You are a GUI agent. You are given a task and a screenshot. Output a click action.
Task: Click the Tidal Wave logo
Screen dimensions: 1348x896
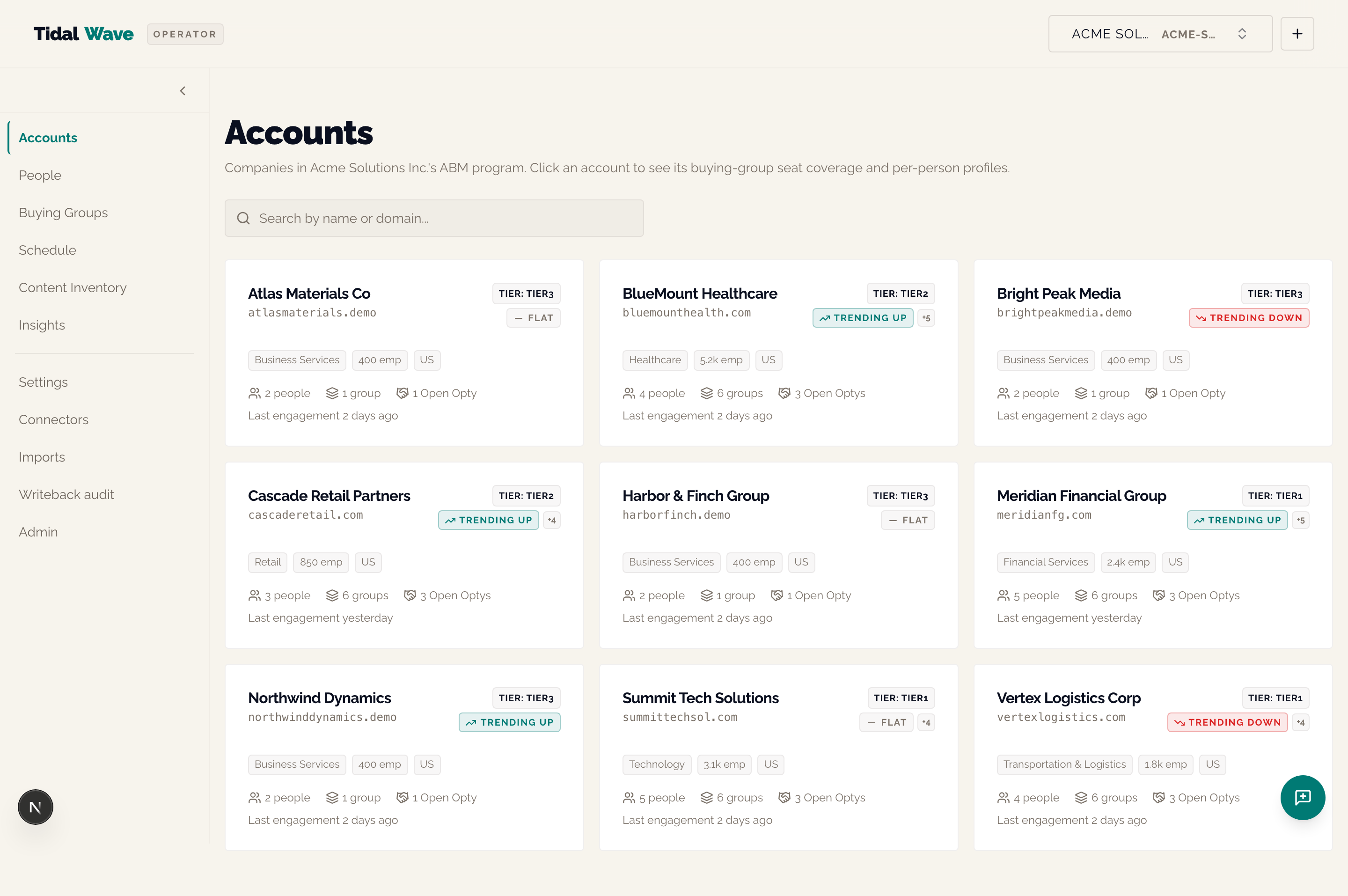(83, 34)
